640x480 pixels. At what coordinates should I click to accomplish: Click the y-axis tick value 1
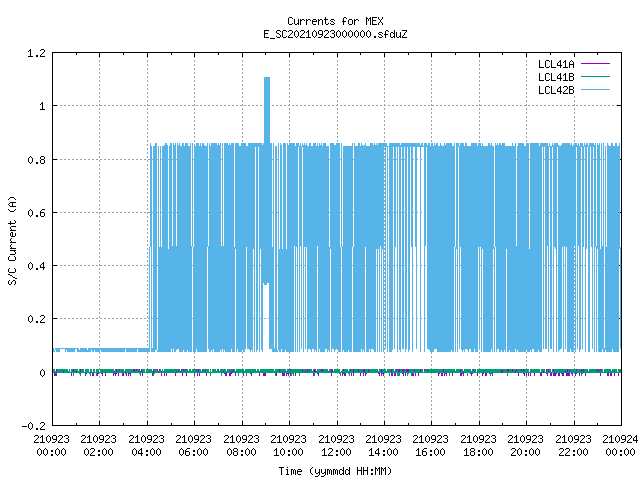42,106
